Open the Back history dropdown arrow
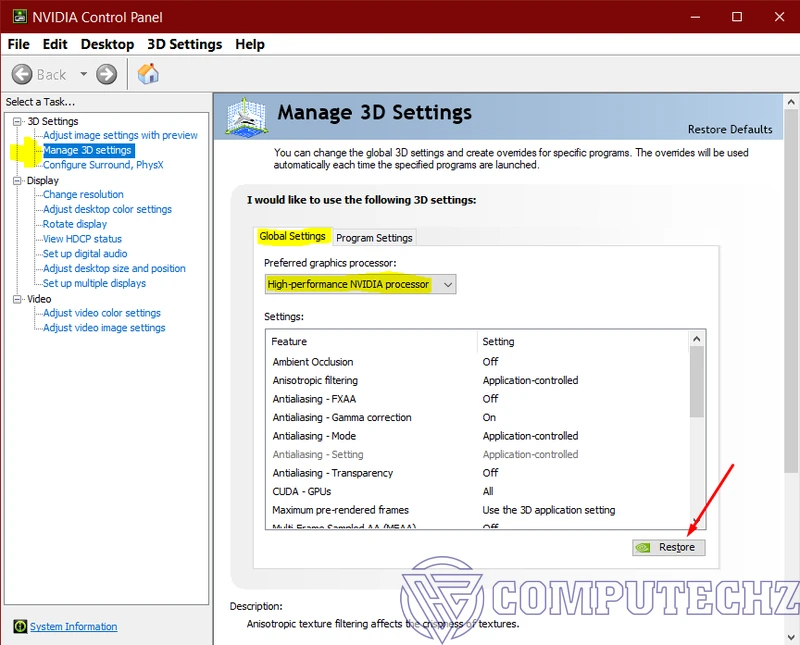Screen dimensions: 800x645 (83, 75)
